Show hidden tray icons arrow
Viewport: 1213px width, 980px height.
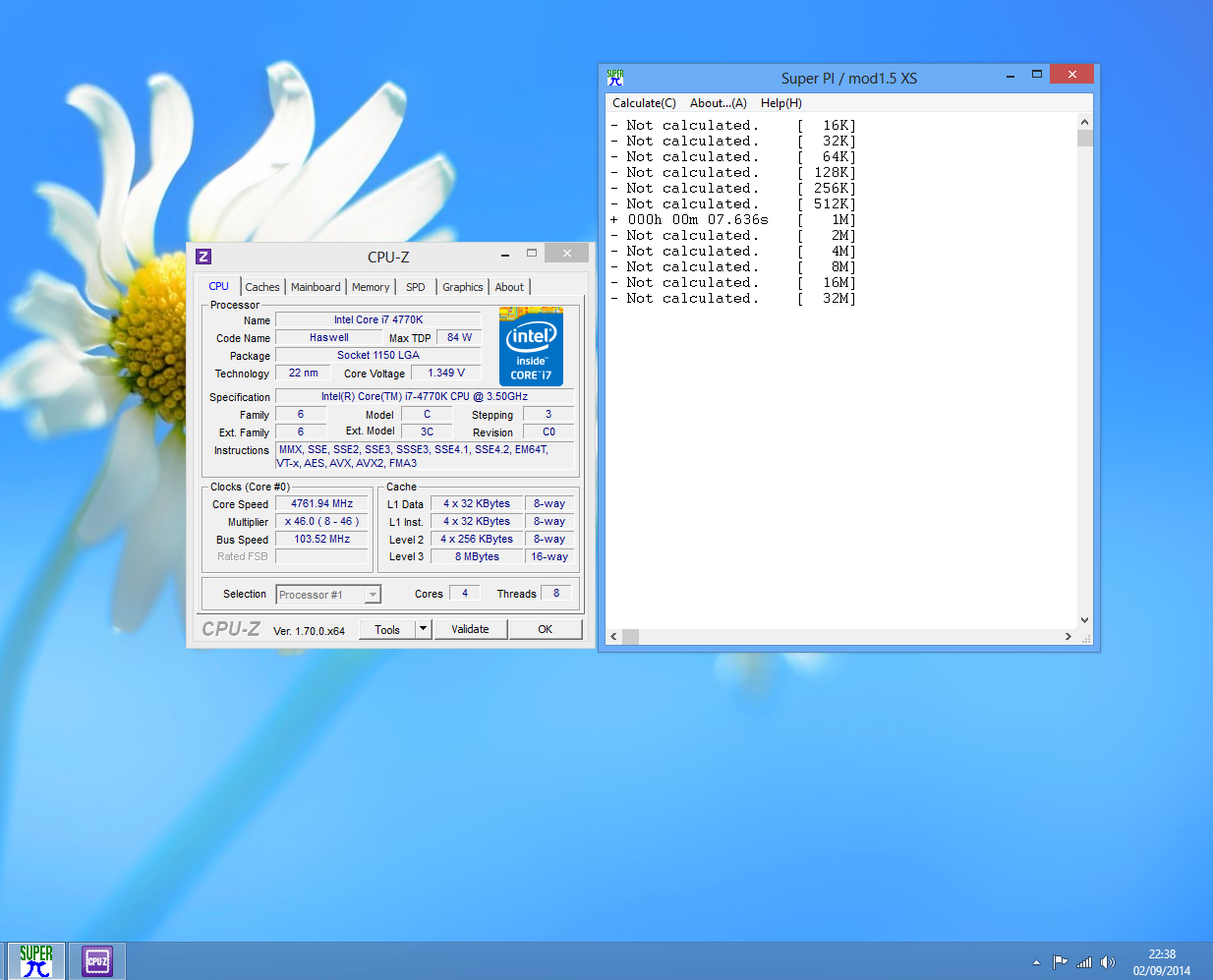pyautogui.click(x=1036, y=962)
